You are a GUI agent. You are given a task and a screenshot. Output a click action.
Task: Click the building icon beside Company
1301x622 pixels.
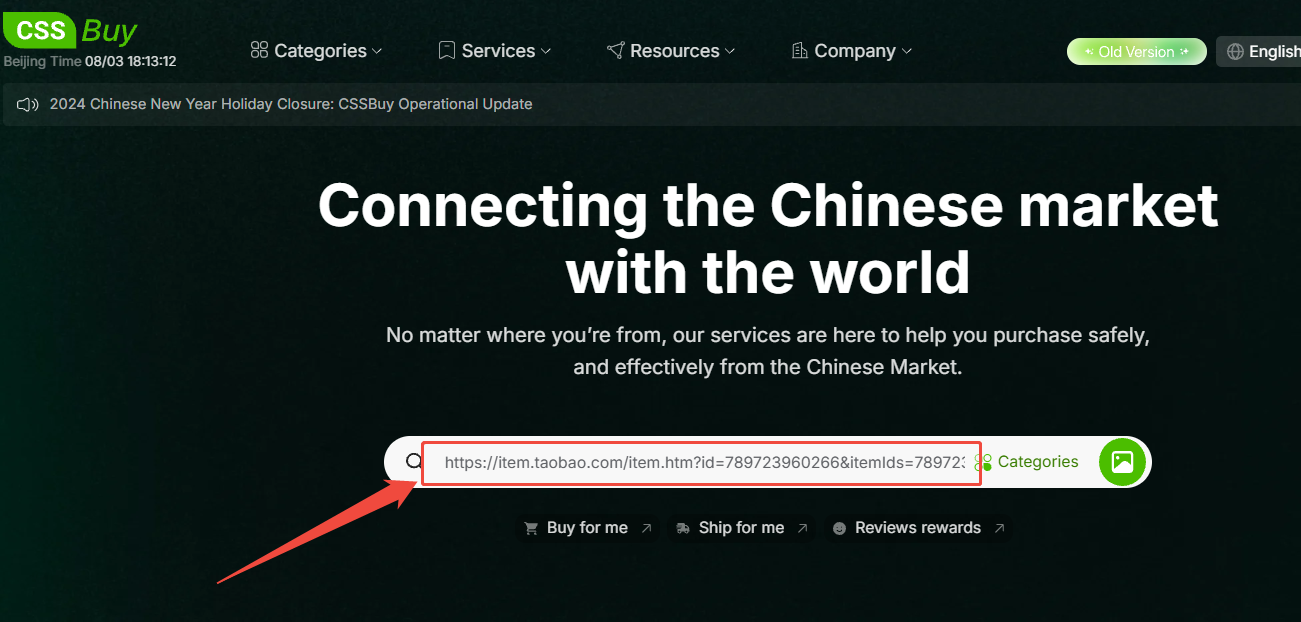800,50
